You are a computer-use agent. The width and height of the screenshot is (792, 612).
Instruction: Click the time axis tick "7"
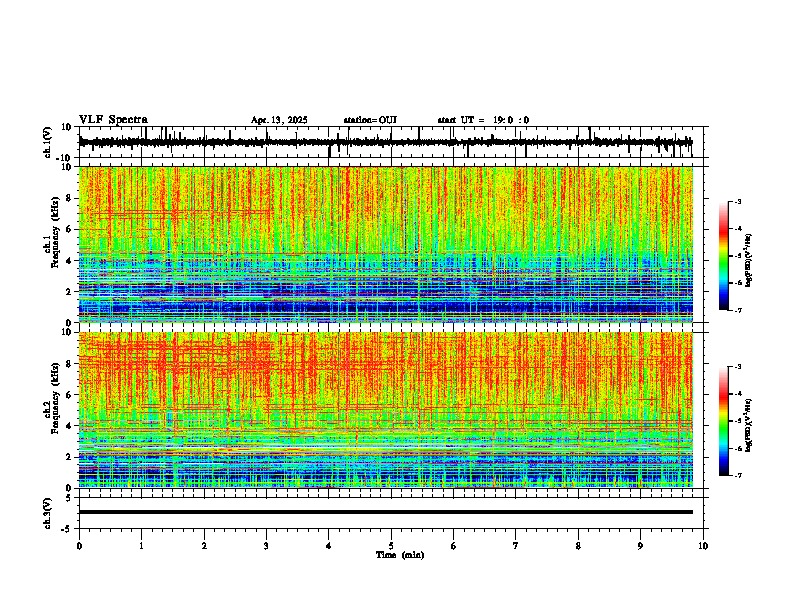coord(516,546)
